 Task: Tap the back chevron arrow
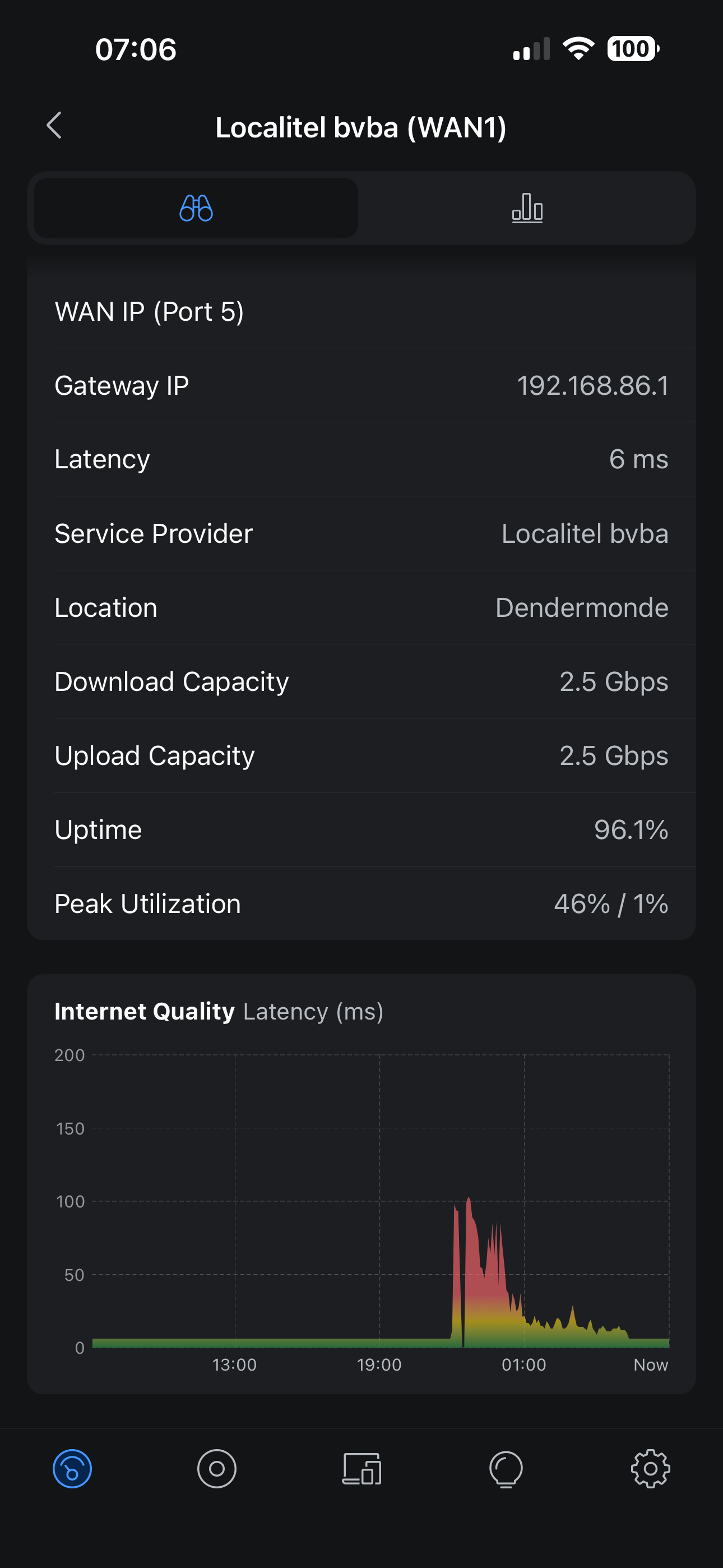coord(54,126)
